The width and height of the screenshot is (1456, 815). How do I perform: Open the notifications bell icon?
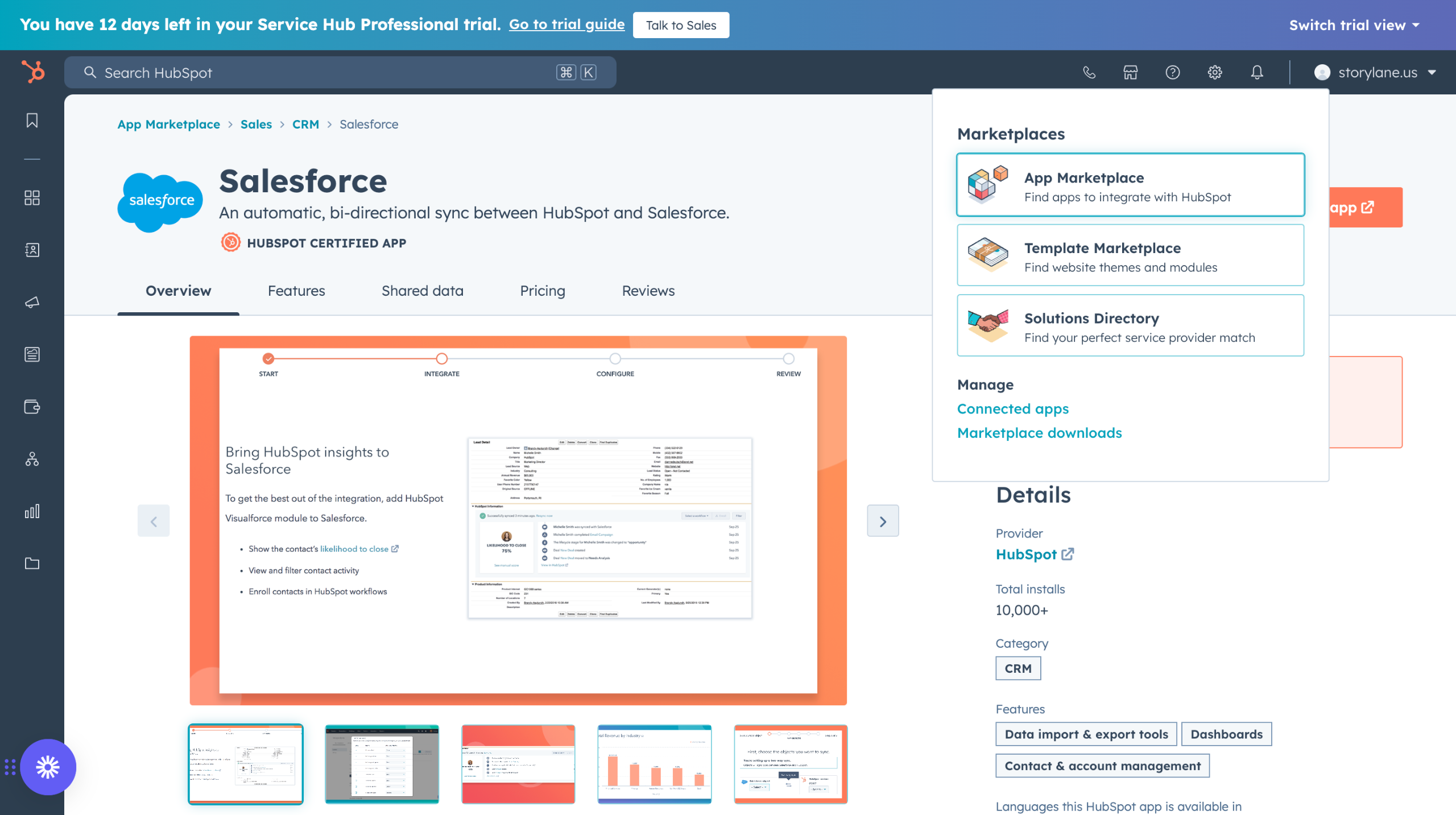coord(1256,72)
